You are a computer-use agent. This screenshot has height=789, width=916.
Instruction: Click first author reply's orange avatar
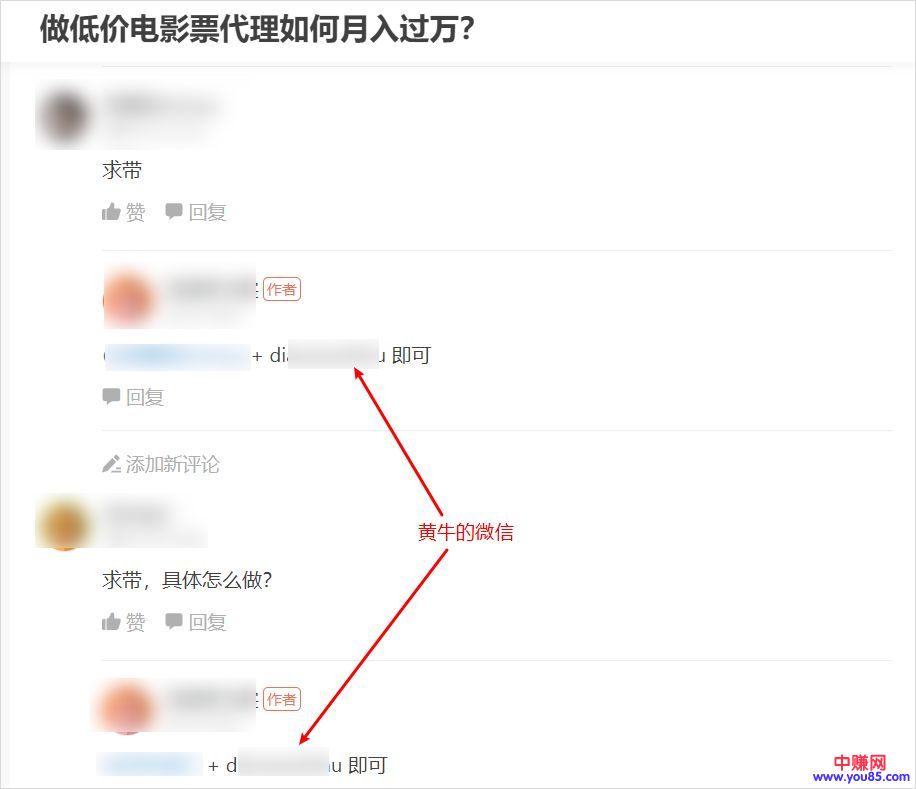point(129,298)
